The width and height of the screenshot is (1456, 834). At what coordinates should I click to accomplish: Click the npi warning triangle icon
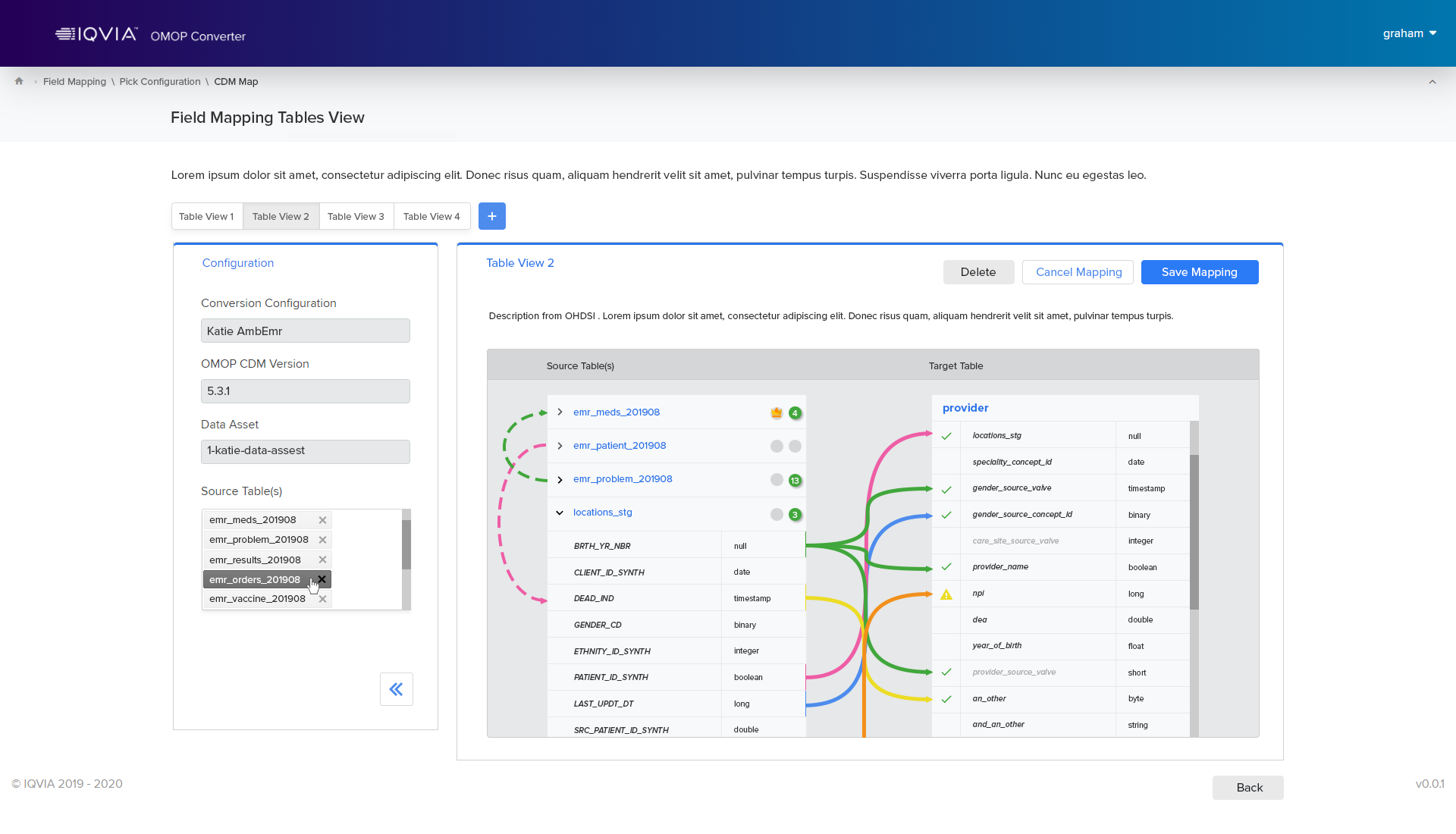[x=946, y=594]
